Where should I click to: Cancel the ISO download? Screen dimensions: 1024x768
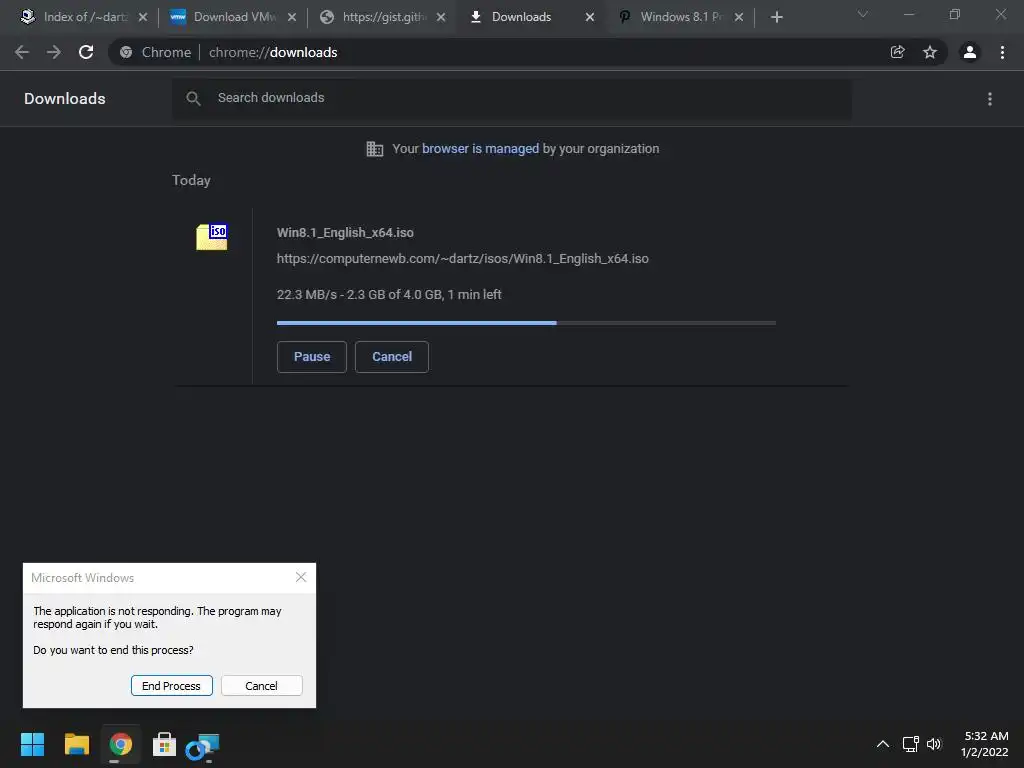(x=392, y=357)
